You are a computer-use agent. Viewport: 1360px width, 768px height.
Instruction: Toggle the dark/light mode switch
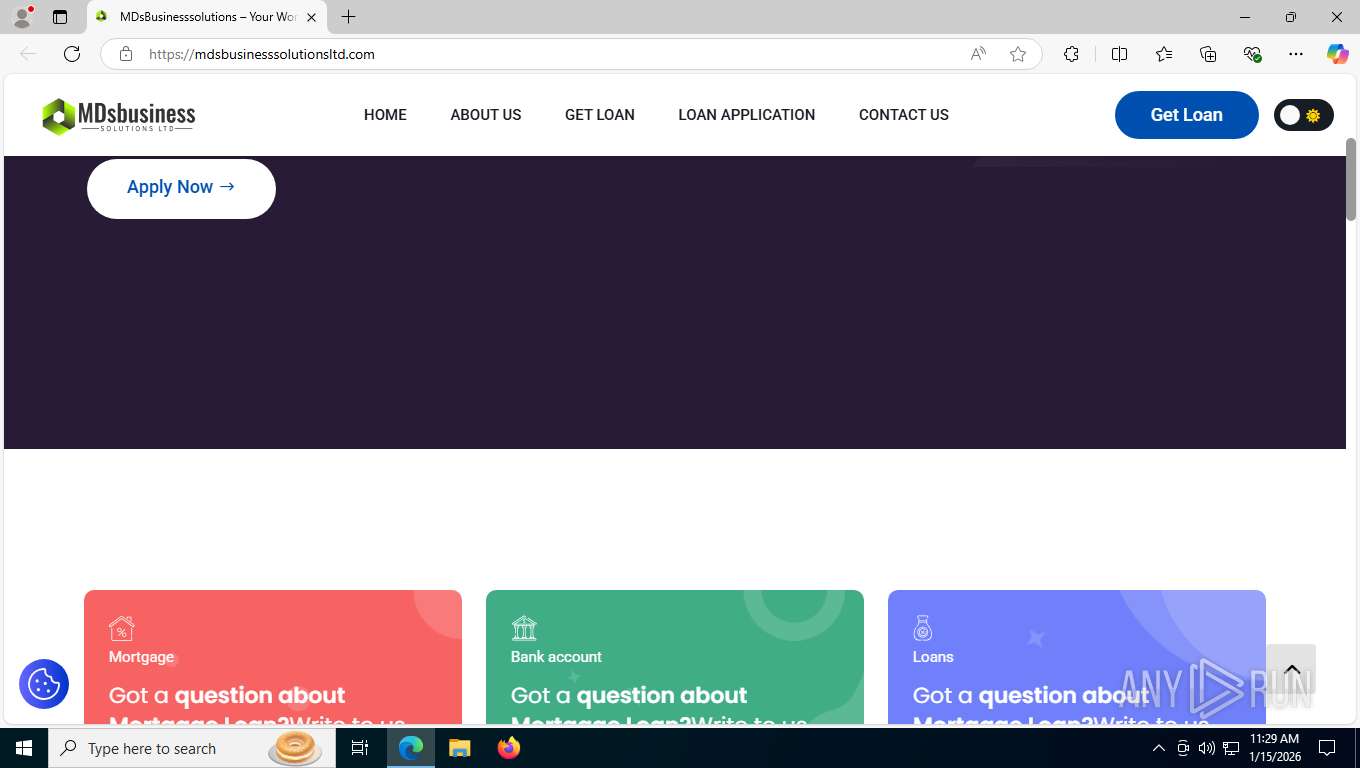[1303, 115]
